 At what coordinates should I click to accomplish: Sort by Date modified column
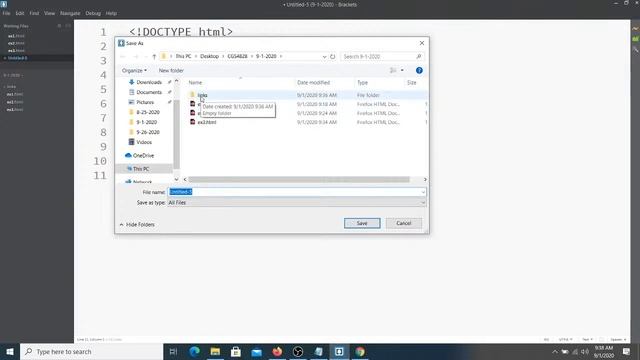click(x=313, y=82)
